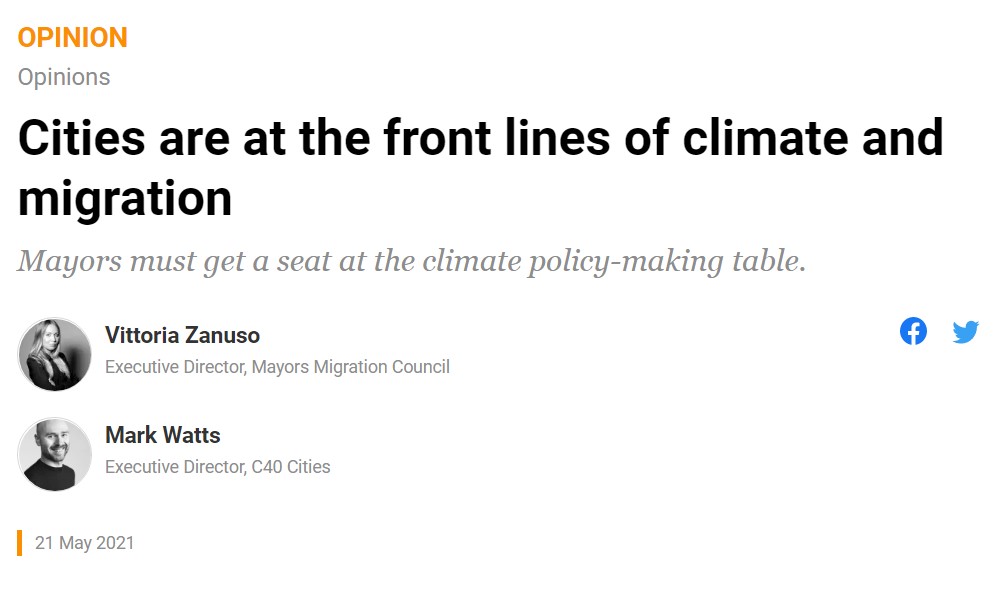Image resolution: width=1000 pixels, height=601 pixels.
Task: Click the word 'migration' in the headline
Action: pos(125,198)
